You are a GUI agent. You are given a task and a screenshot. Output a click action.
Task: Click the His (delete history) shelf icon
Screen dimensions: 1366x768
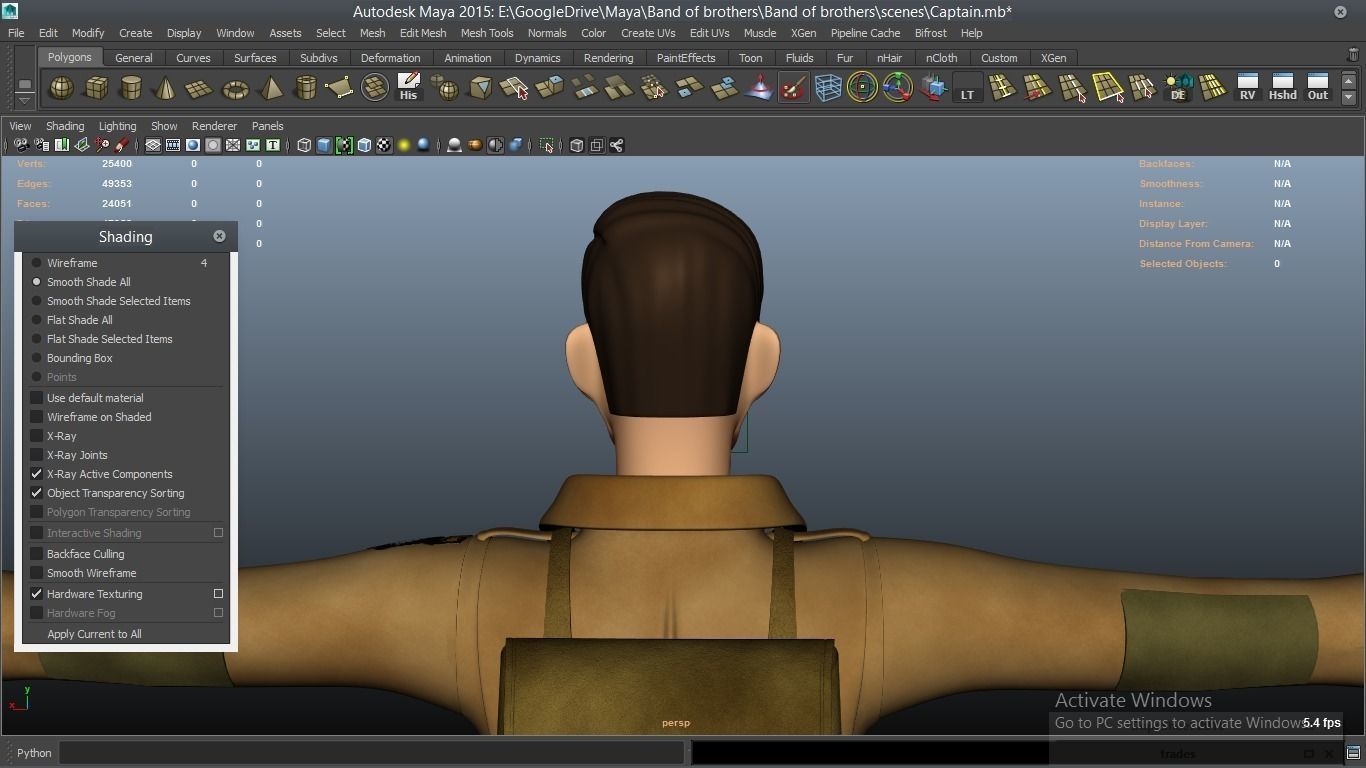(408, 88)
